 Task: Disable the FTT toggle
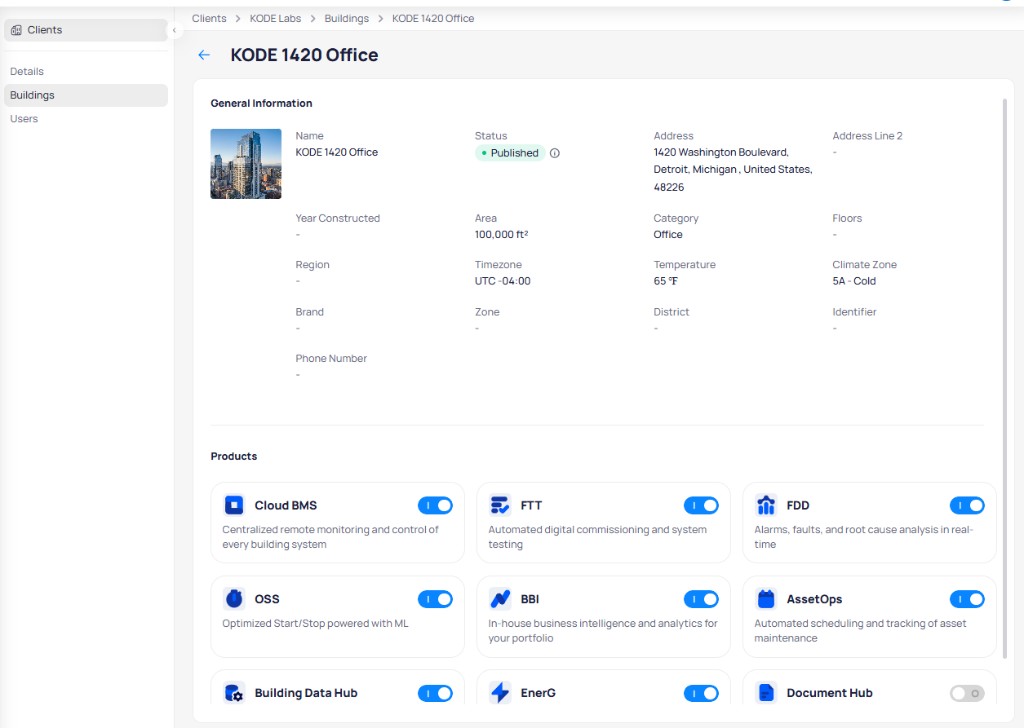(x=701, y=505)
